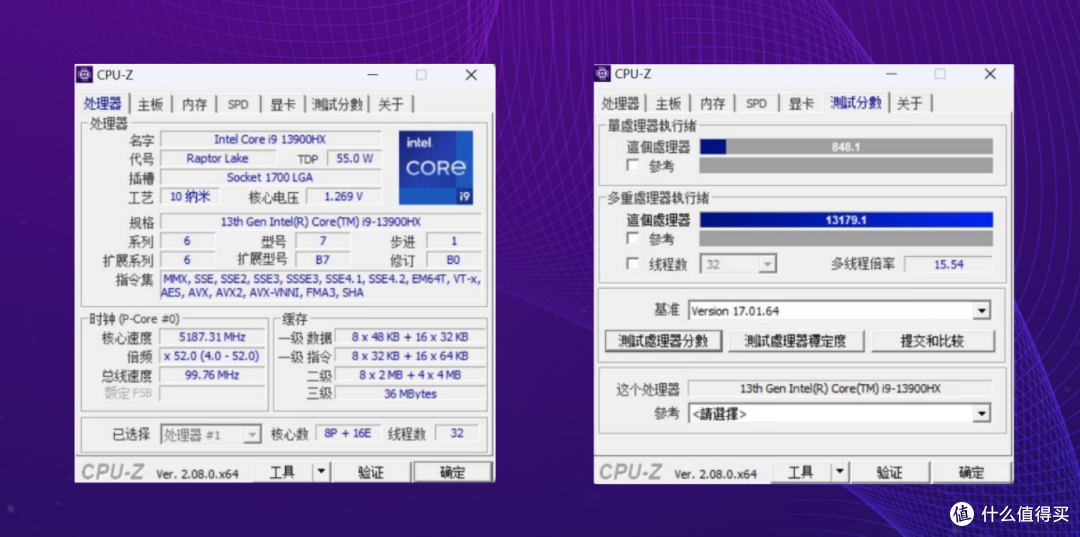Expand the 基准 Version 17.01.64 dropdown
Image resolution: width=1080 pixels, height=537 pixels.
pos(981,310)
